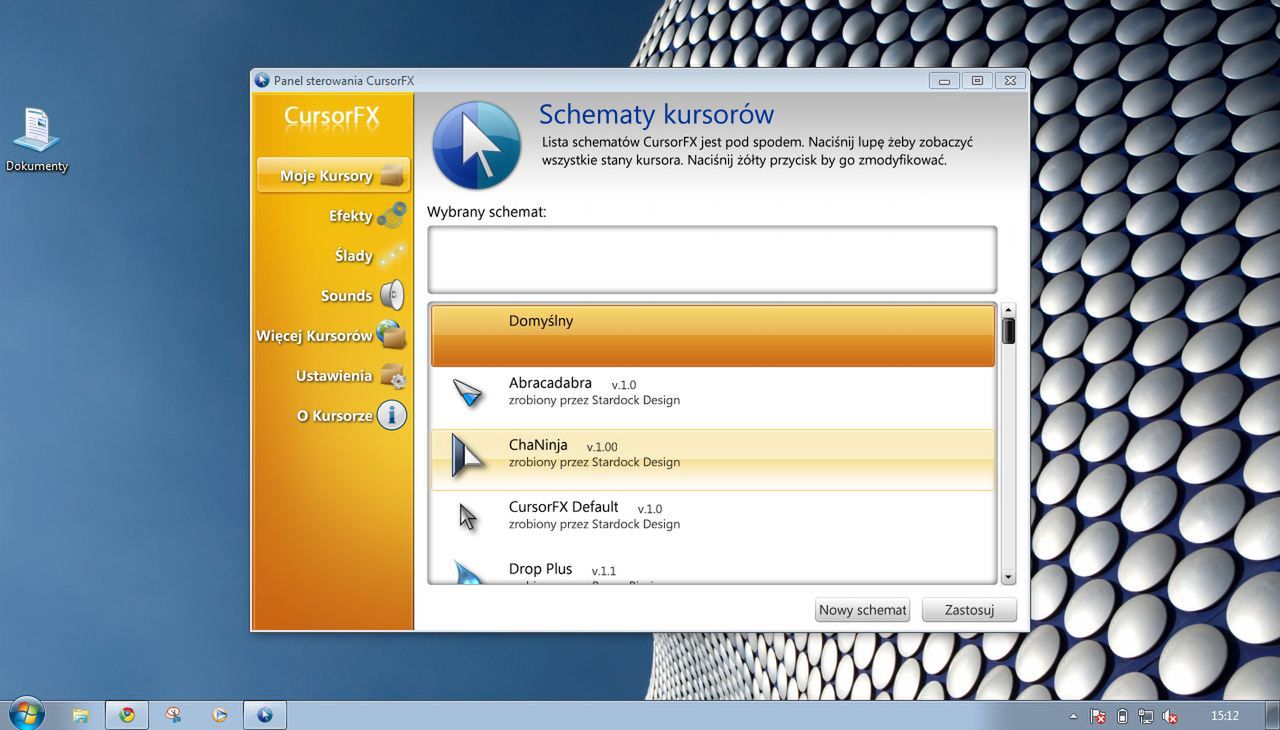The width and height of the screenshot is (1280, 730).
Task: Pick the CursorFX Default scheme name
Action: (563, 507)
